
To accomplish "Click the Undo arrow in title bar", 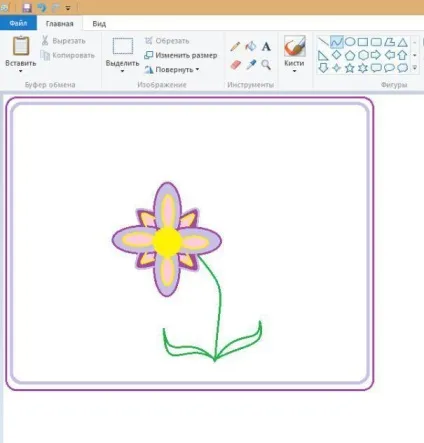I will click(x=42, y=7).
